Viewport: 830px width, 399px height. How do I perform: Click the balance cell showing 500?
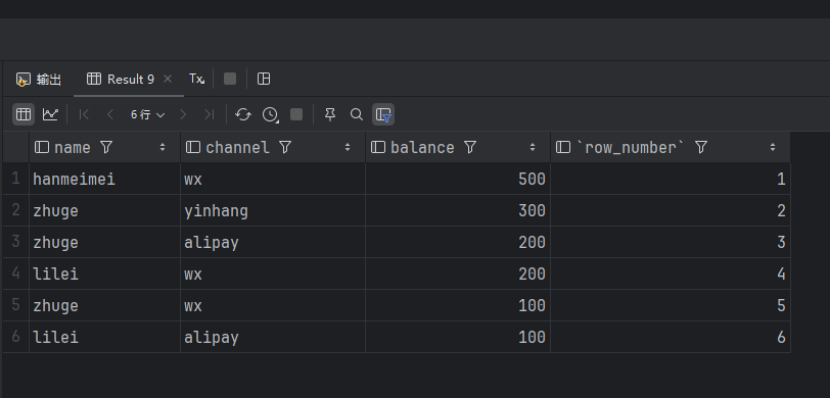pyautogui.click(x=458, y=179)
